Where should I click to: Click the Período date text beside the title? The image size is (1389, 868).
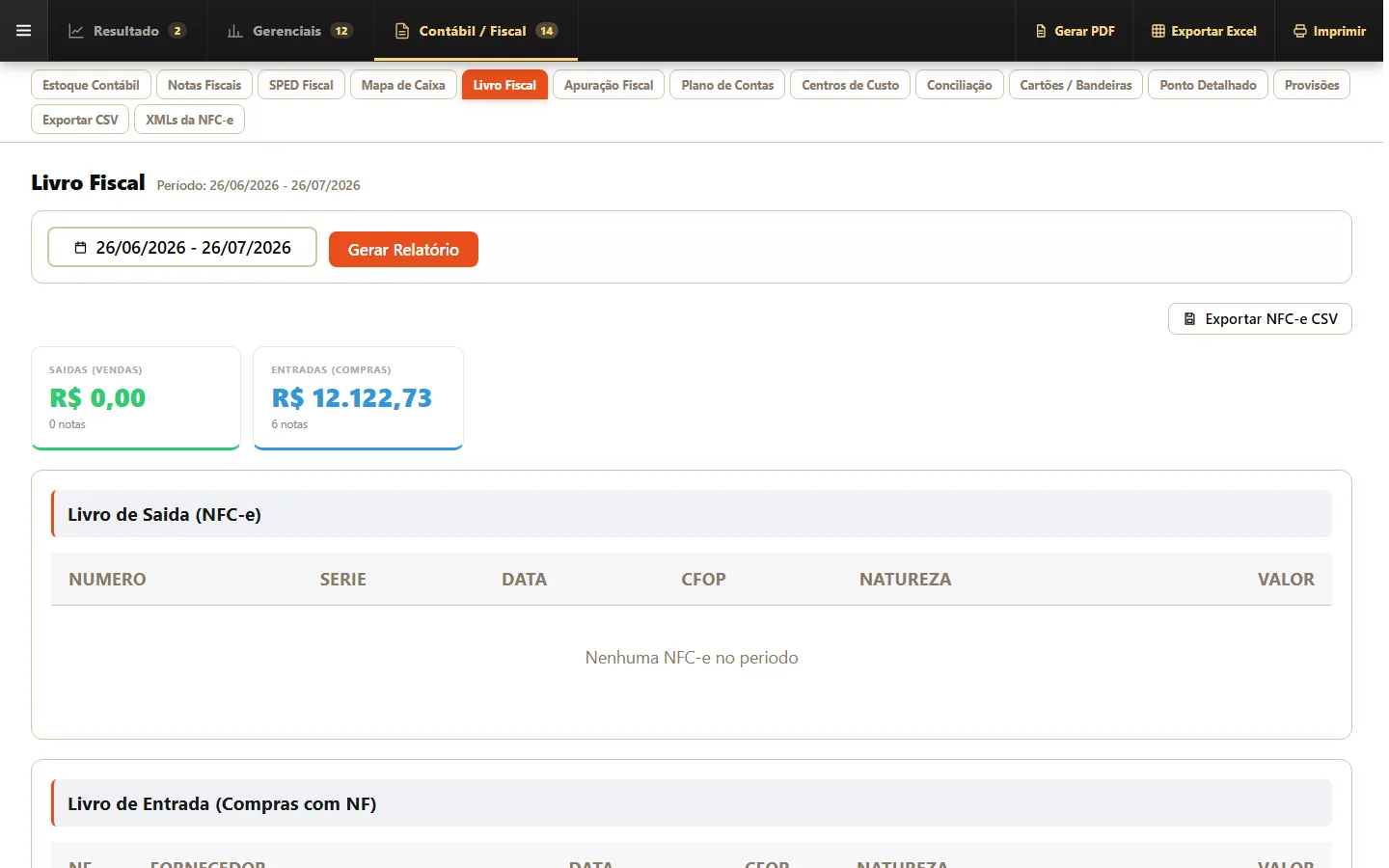tap(259, 185)
